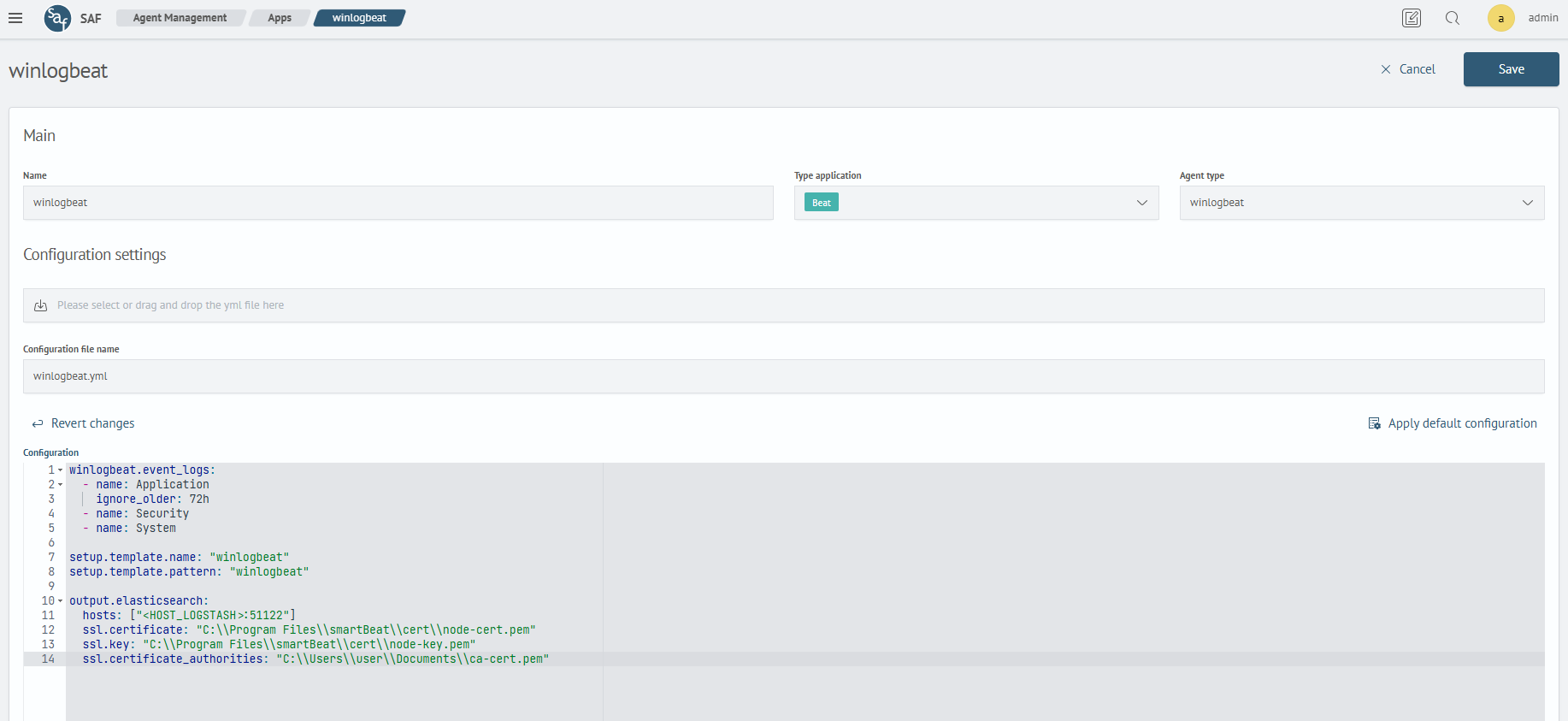1568x721 pixels.
Task: Open the notes edit icon in header
Action: click(1412, 18)
